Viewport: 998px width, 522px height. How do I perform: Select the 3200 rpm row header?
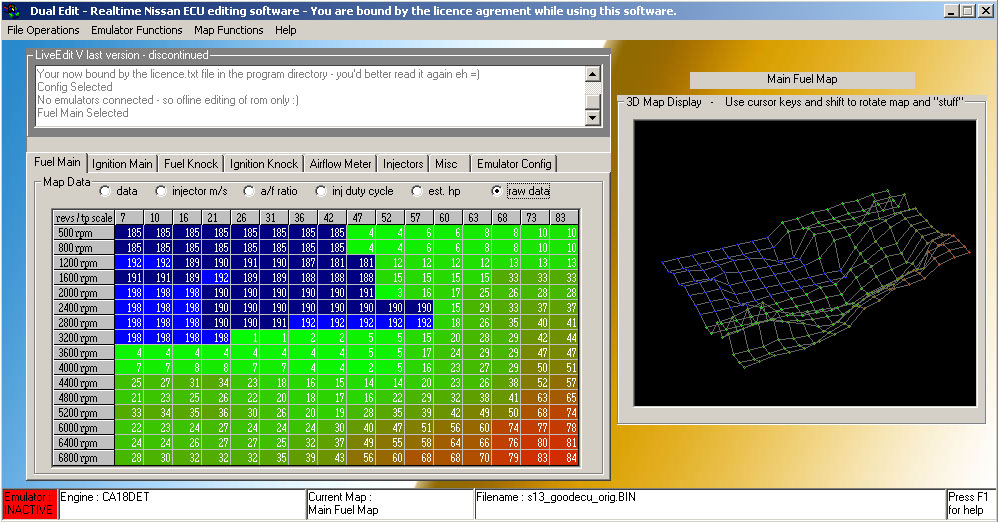pos(84,337)
